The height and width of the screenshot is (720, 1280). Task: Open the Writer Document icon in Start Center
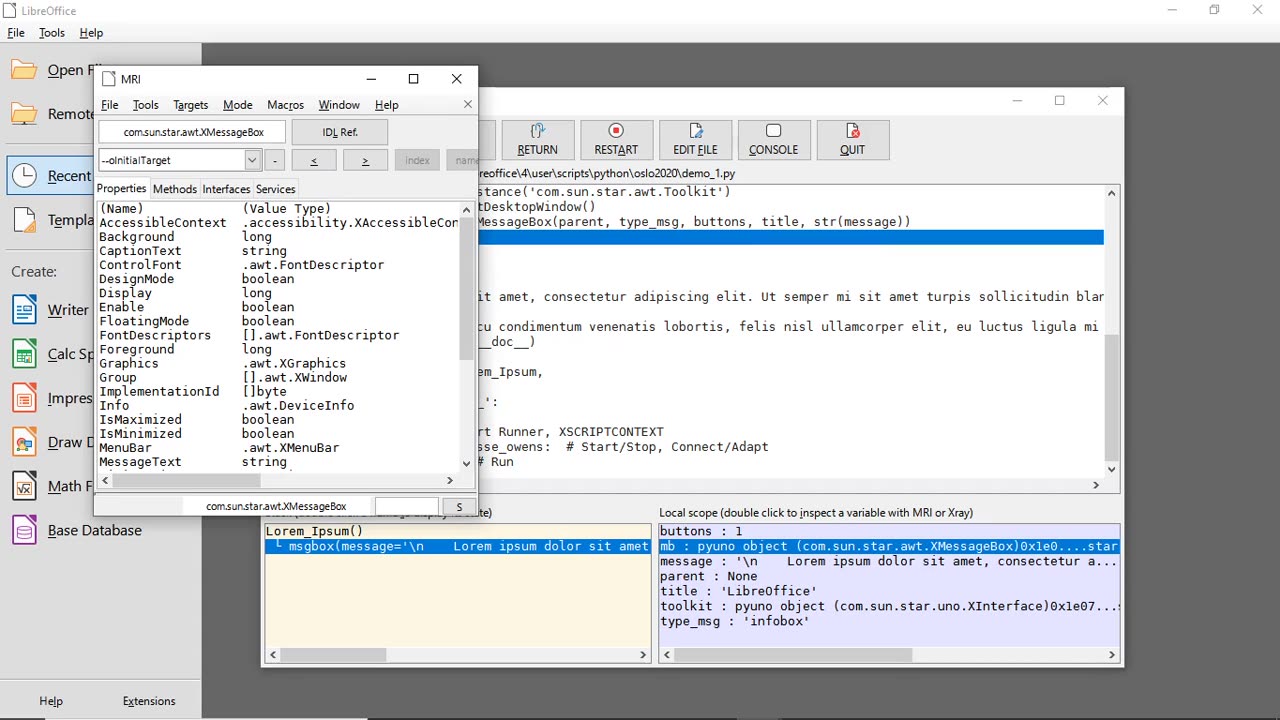click(x=25, y=310)
